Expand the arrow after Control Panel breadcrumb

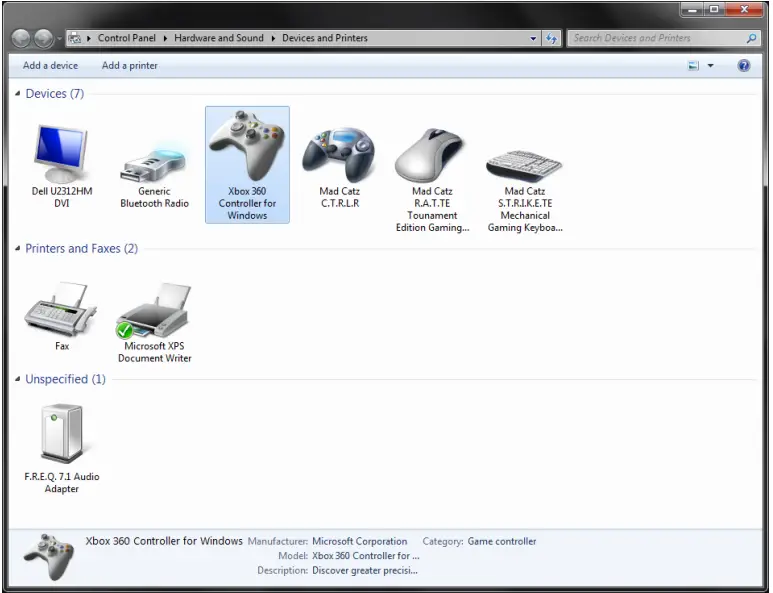[x=165, y=38]
